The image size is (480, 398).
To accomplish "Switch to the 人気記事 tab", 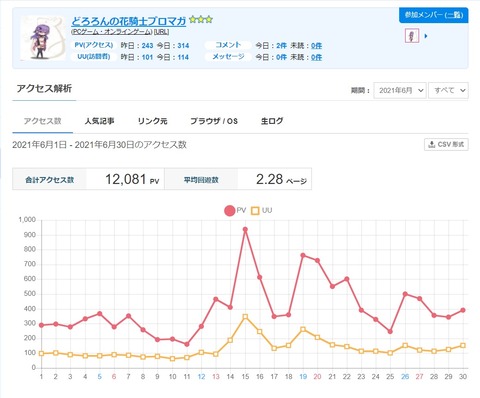I will click(x=99, y=121).
